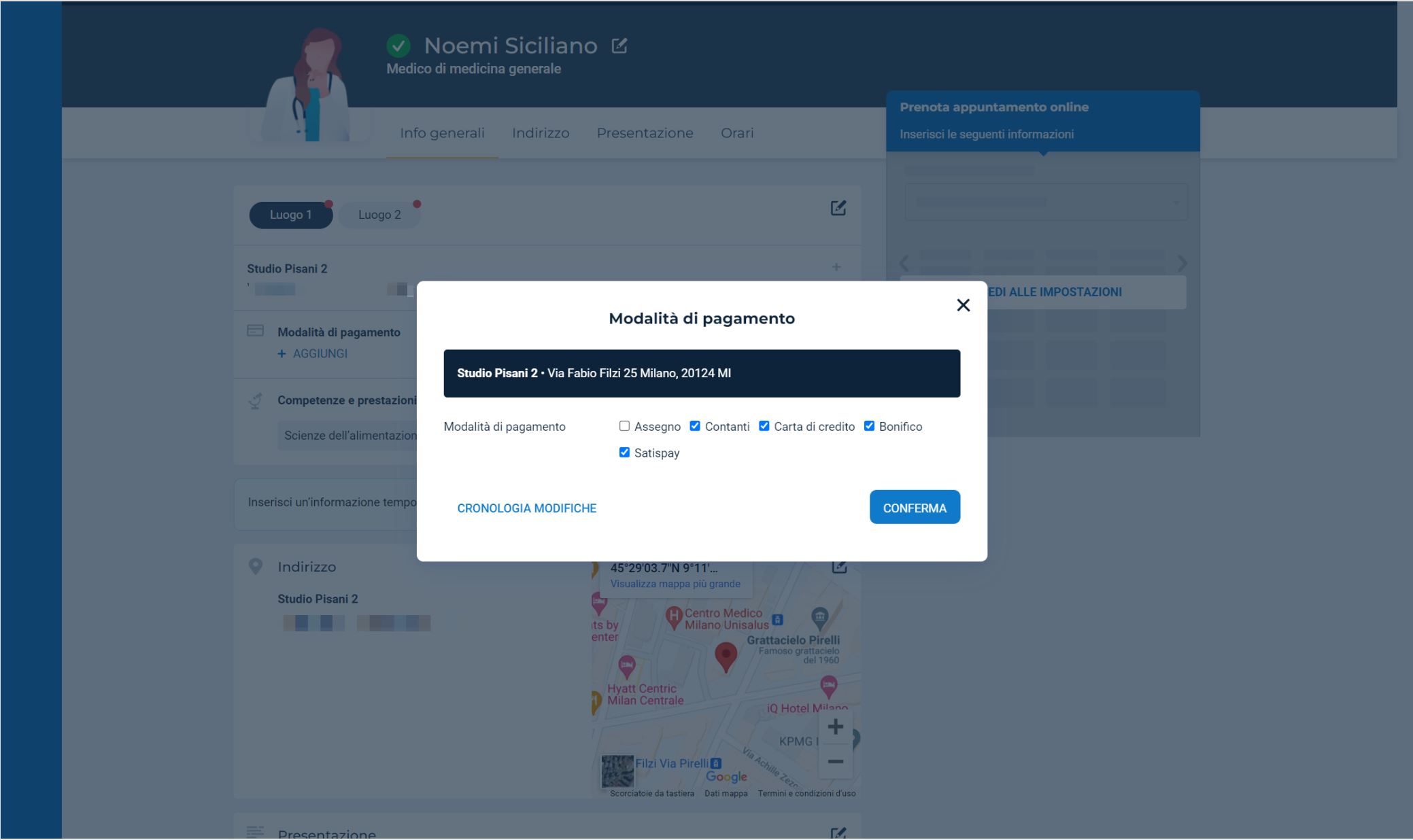Click the red map location pin
1413x840 pixels.
pyautogui.click(x=726, y=657)
